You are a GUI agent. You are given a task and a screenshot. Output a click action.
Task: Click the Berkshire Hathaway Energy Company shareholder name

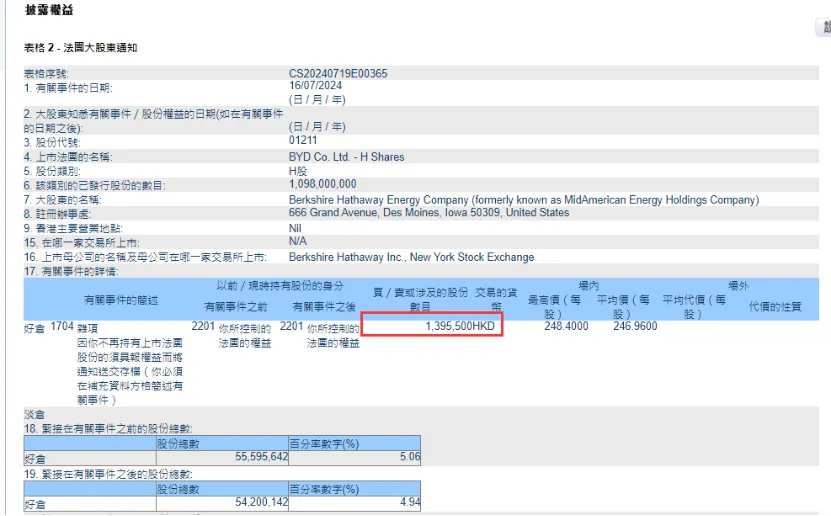(x=523, y=200)
